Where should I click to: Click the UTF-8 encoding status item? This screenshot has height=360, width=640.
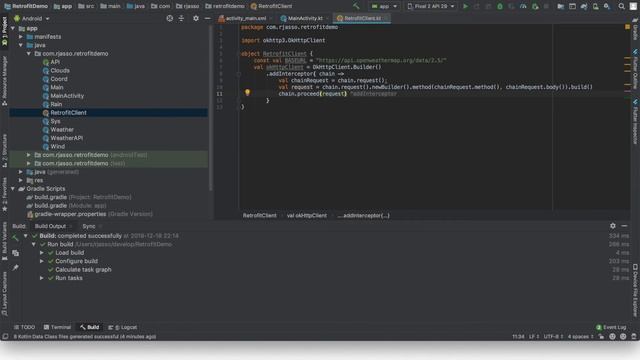553,337
